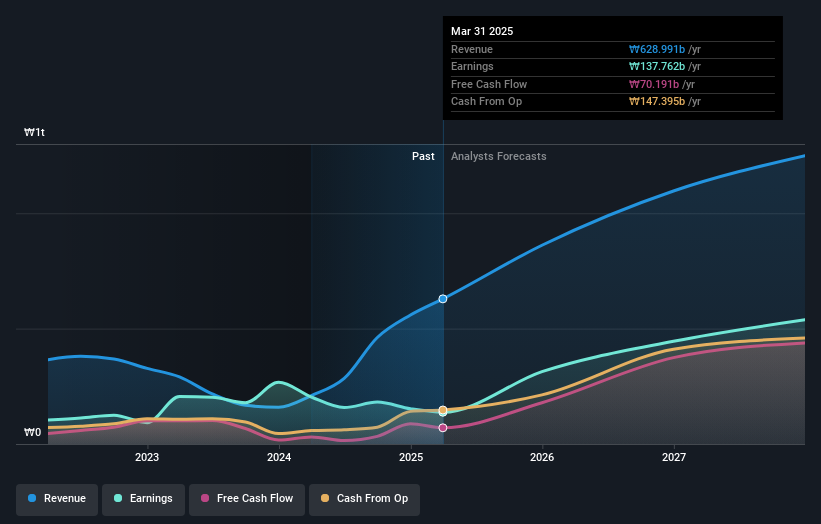Click the pink Free Cash Flow data point

click(443, 428)
